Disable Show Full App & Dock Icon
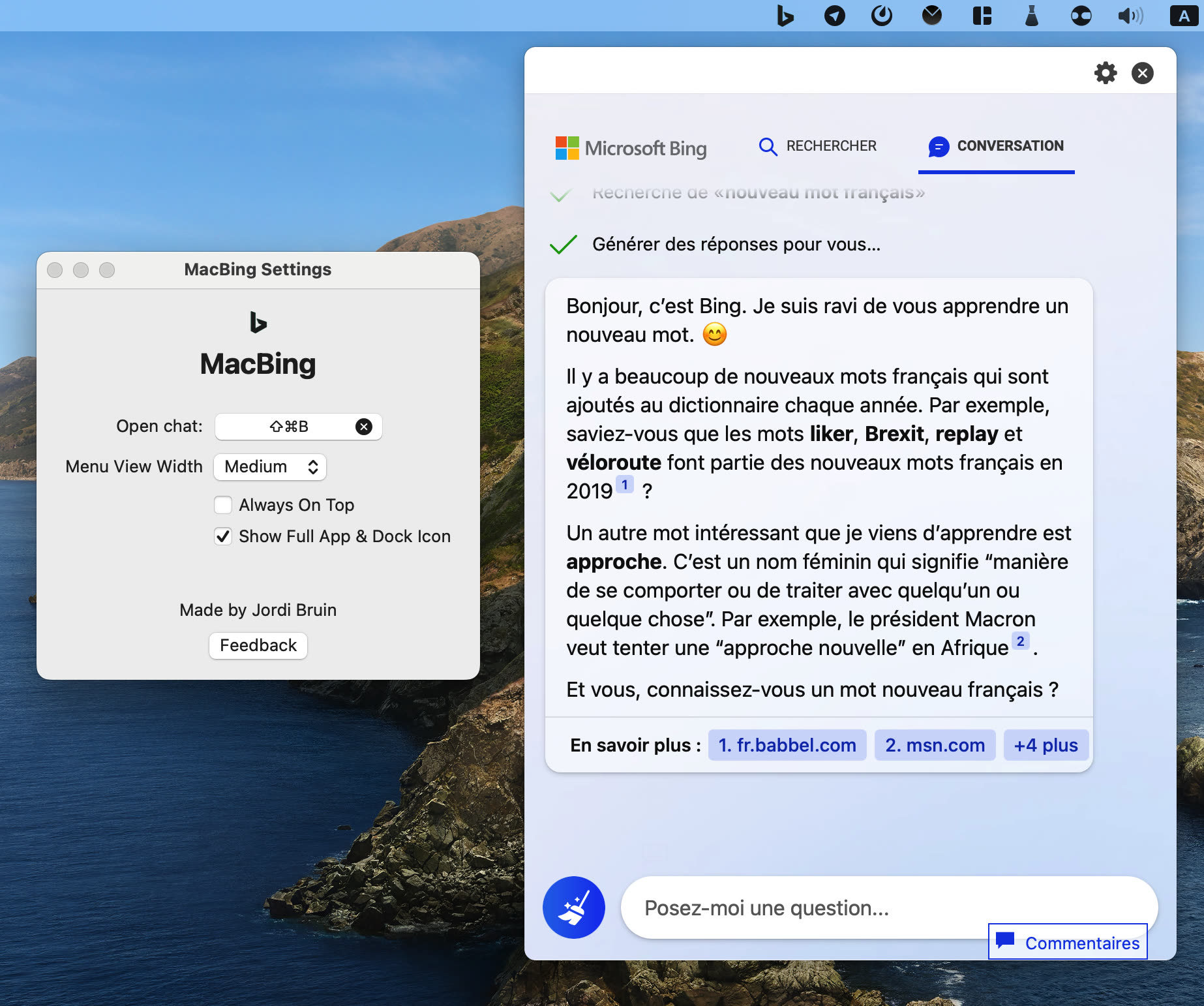The image size is (1204, 1006). (x=223, y=536)
